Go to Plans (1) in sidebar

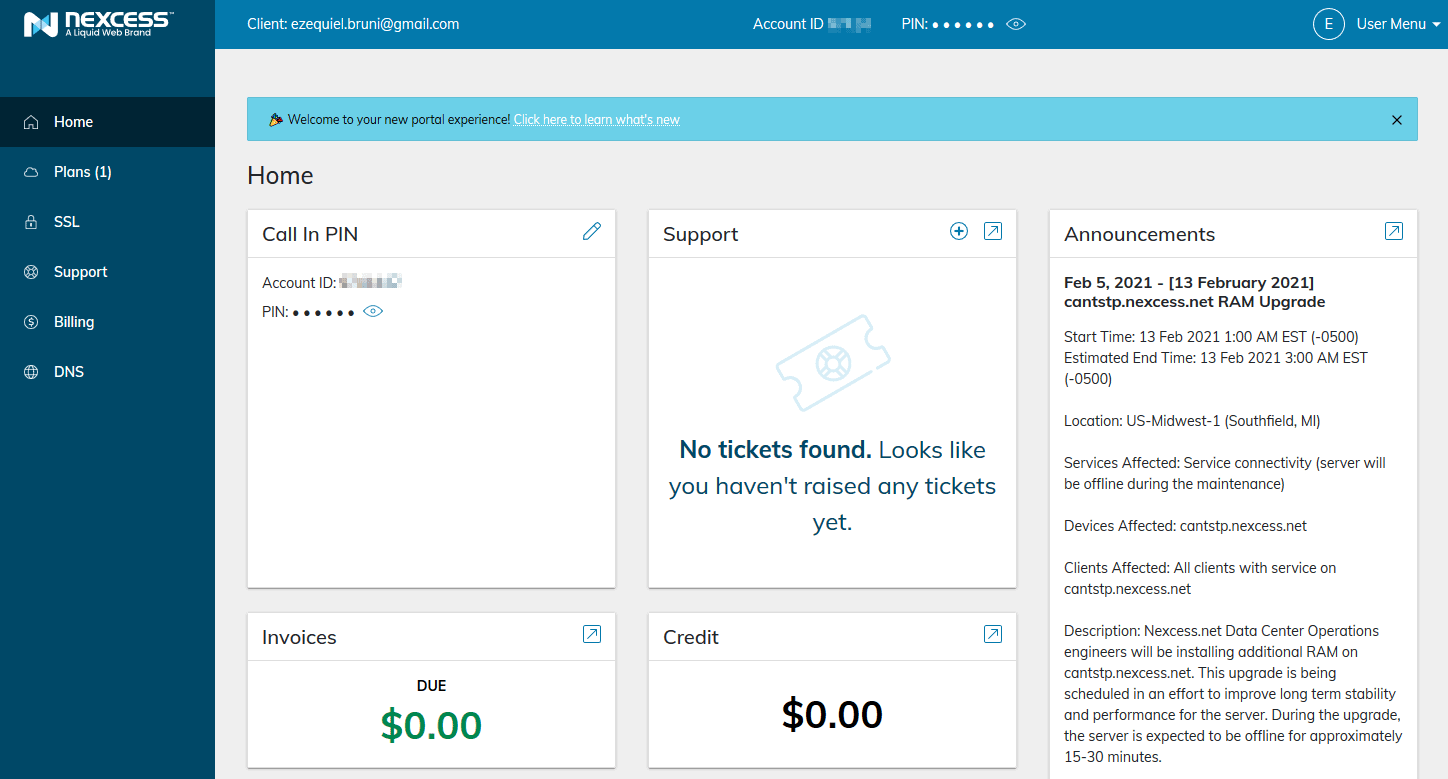click(83, 172)
